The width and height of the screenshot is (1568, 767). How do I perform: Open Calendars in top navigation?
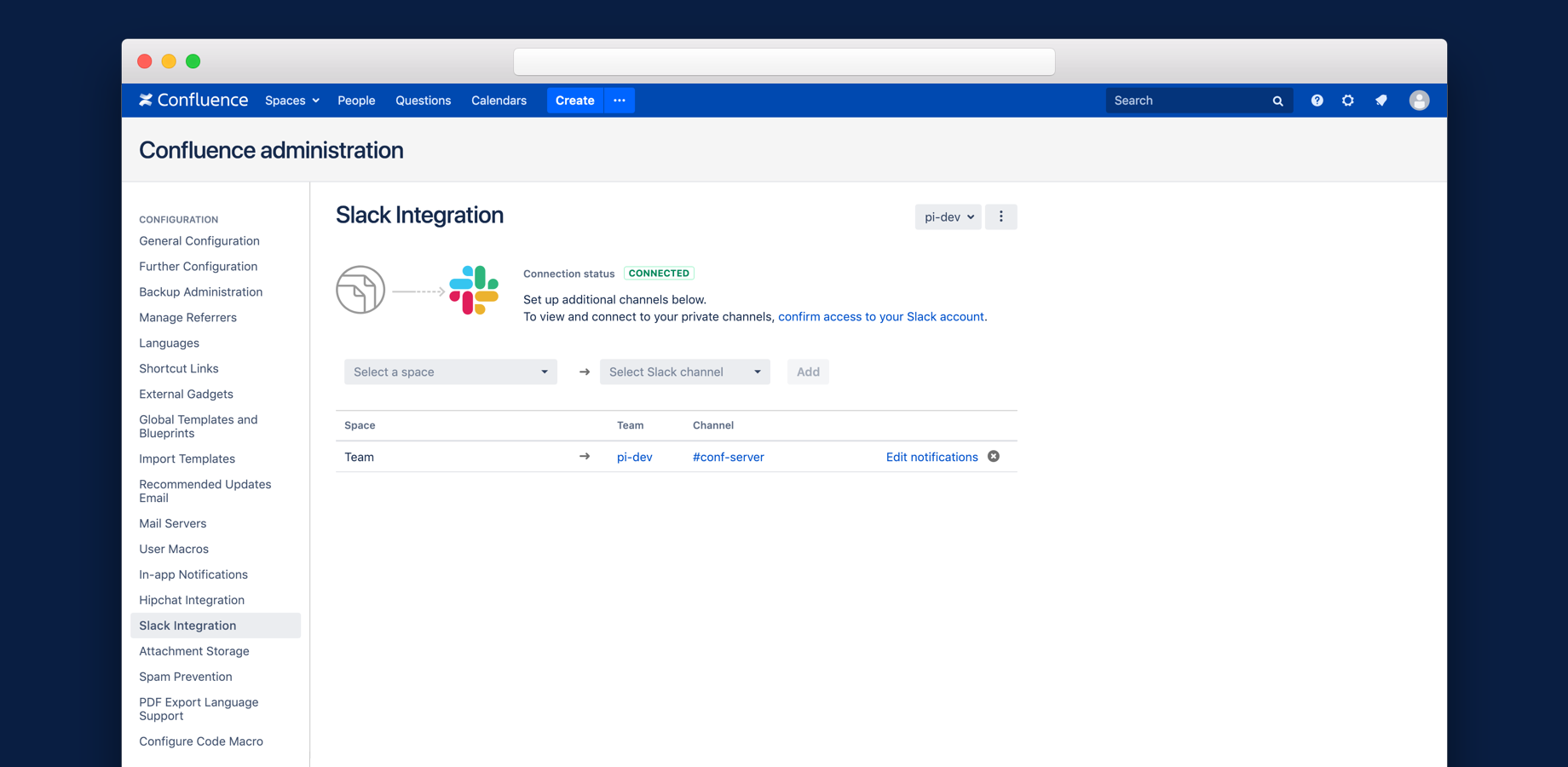[x=499, y=101]
